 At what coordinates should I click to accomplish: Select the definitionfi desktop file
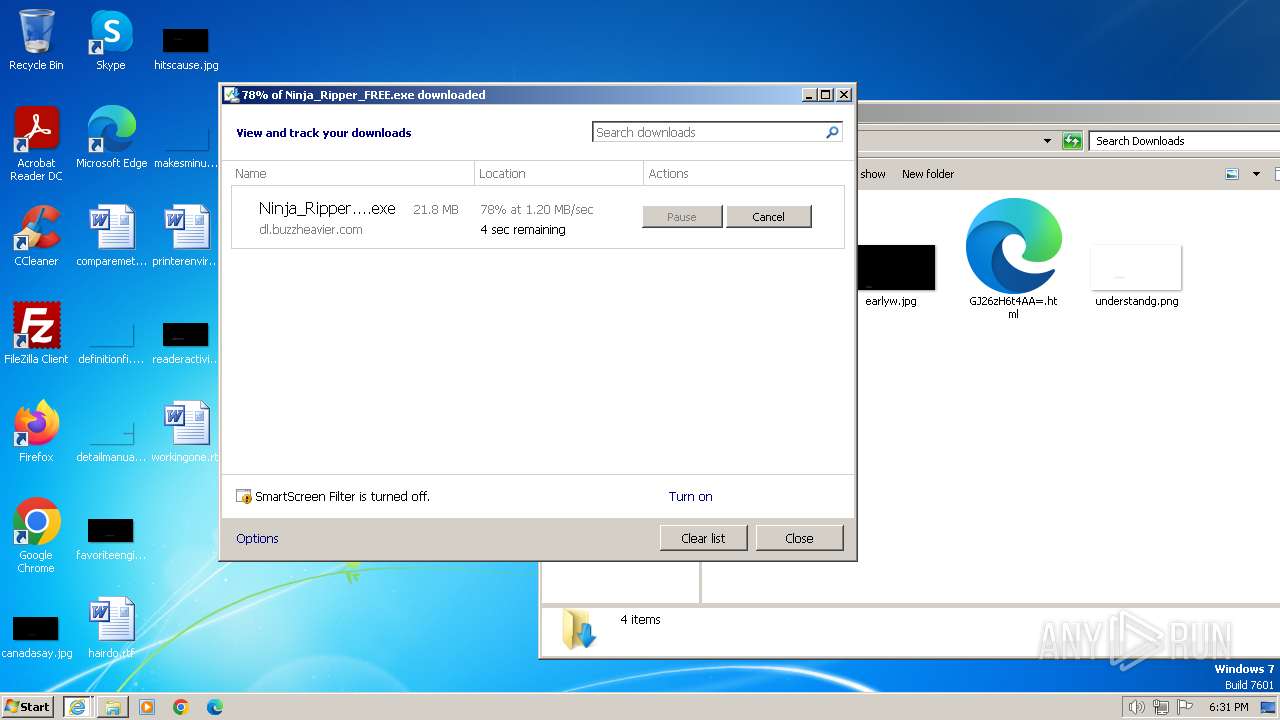tap(111, 342)
